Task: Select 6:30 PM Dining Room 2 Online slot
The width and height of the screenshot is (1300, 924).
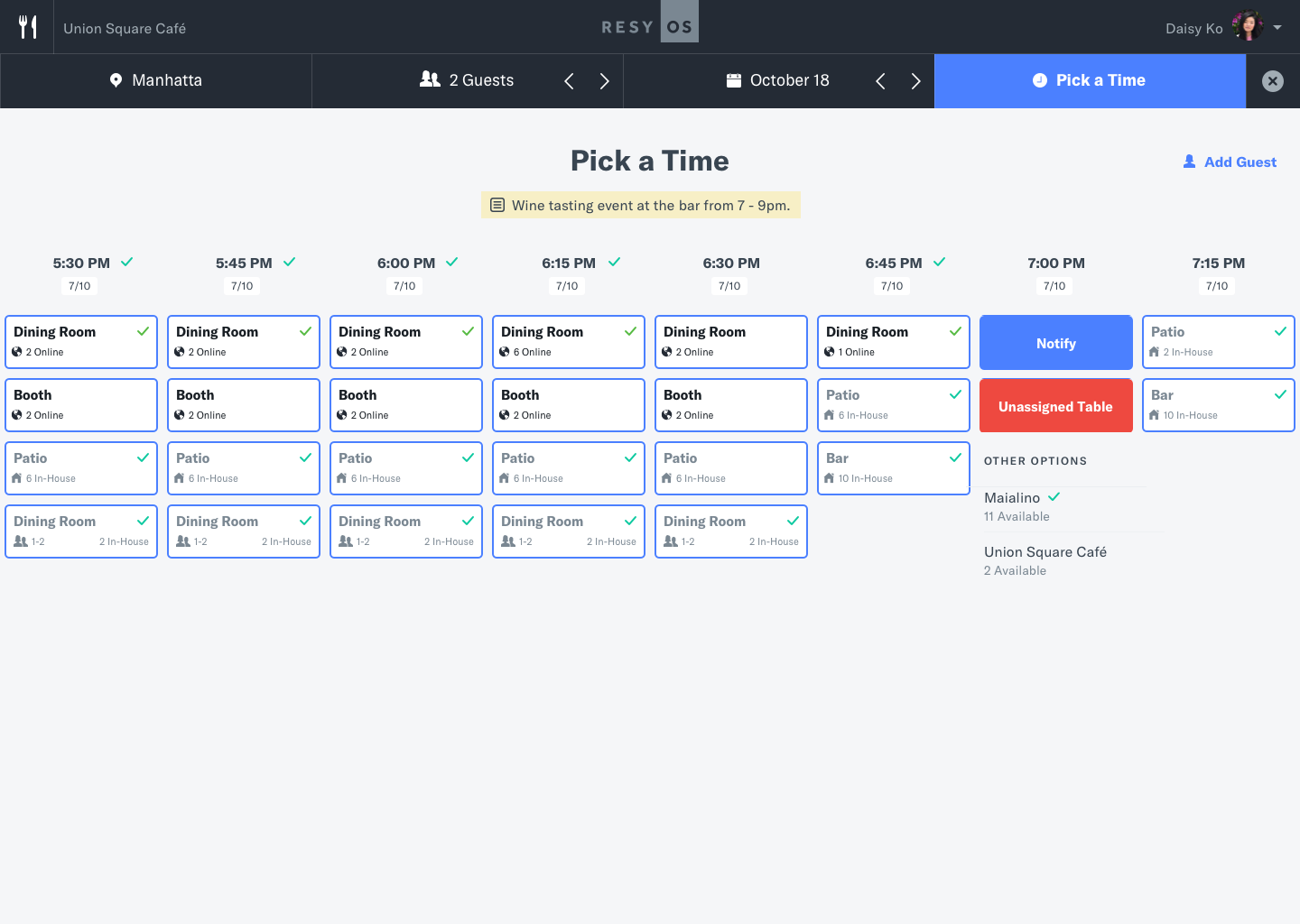Action: coord(731,342)
